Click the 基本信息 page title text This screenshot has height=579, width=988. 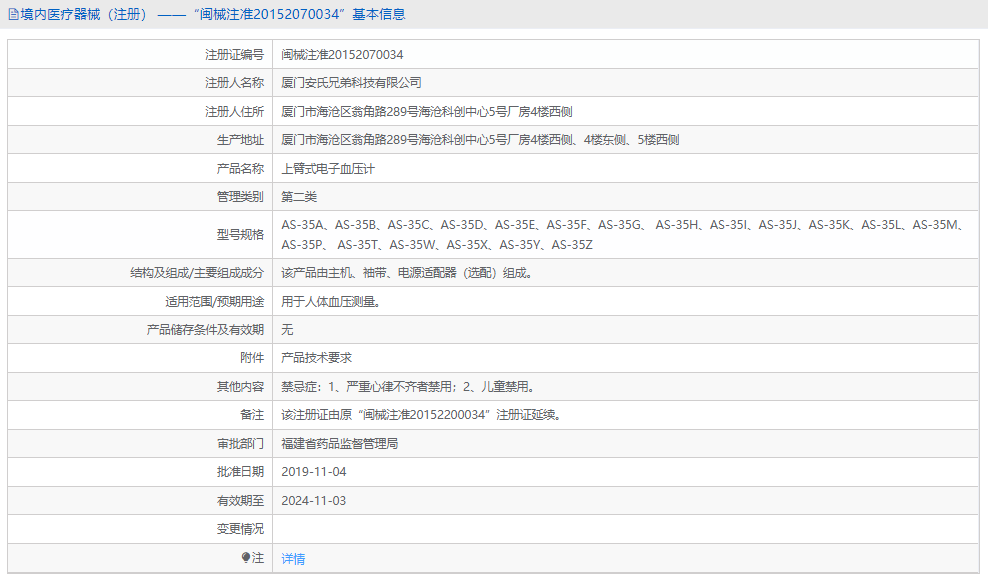379,14
